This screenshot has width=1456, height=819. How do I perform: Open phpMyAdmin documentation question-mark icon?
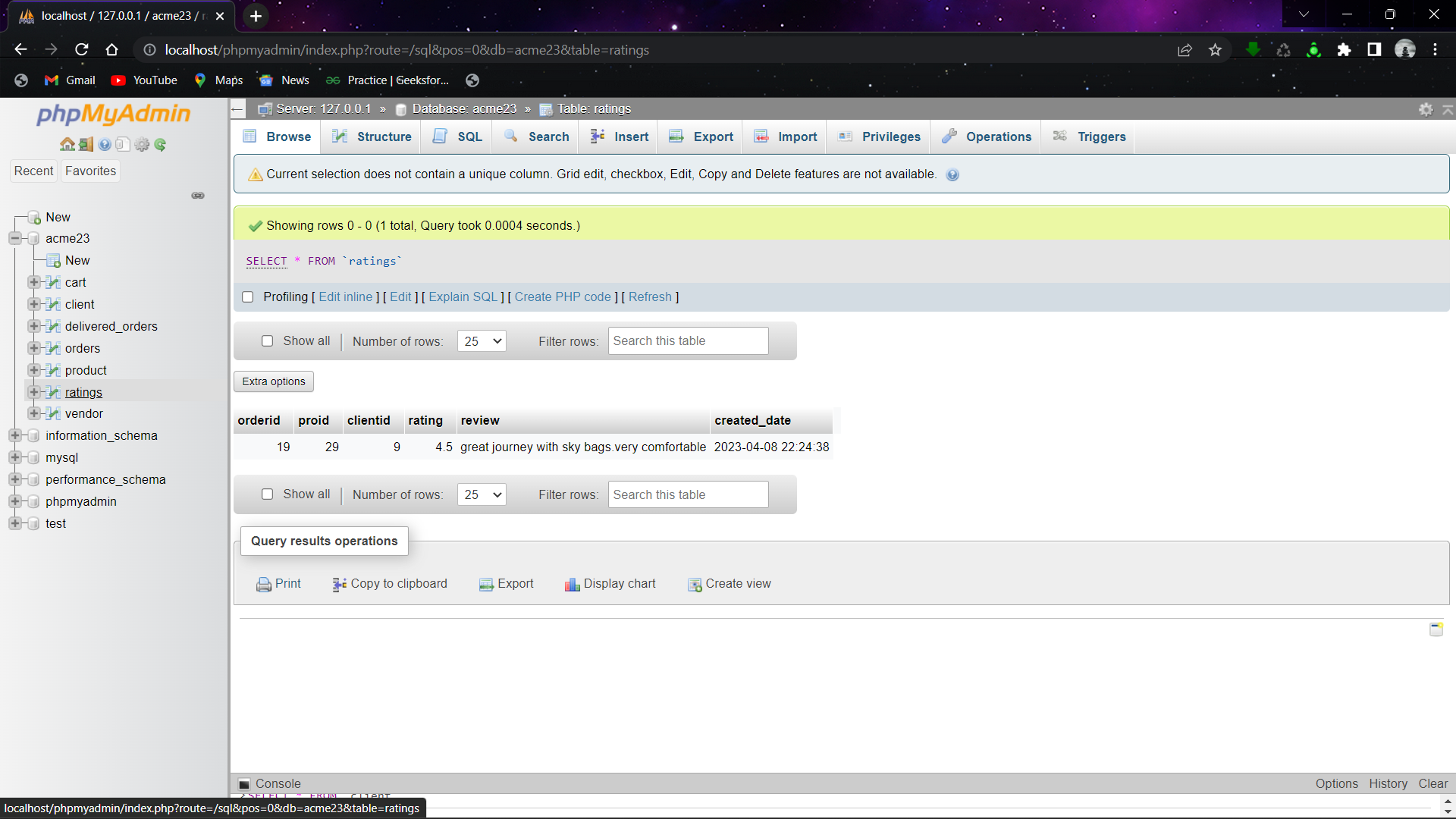click(x=105, y=145)
